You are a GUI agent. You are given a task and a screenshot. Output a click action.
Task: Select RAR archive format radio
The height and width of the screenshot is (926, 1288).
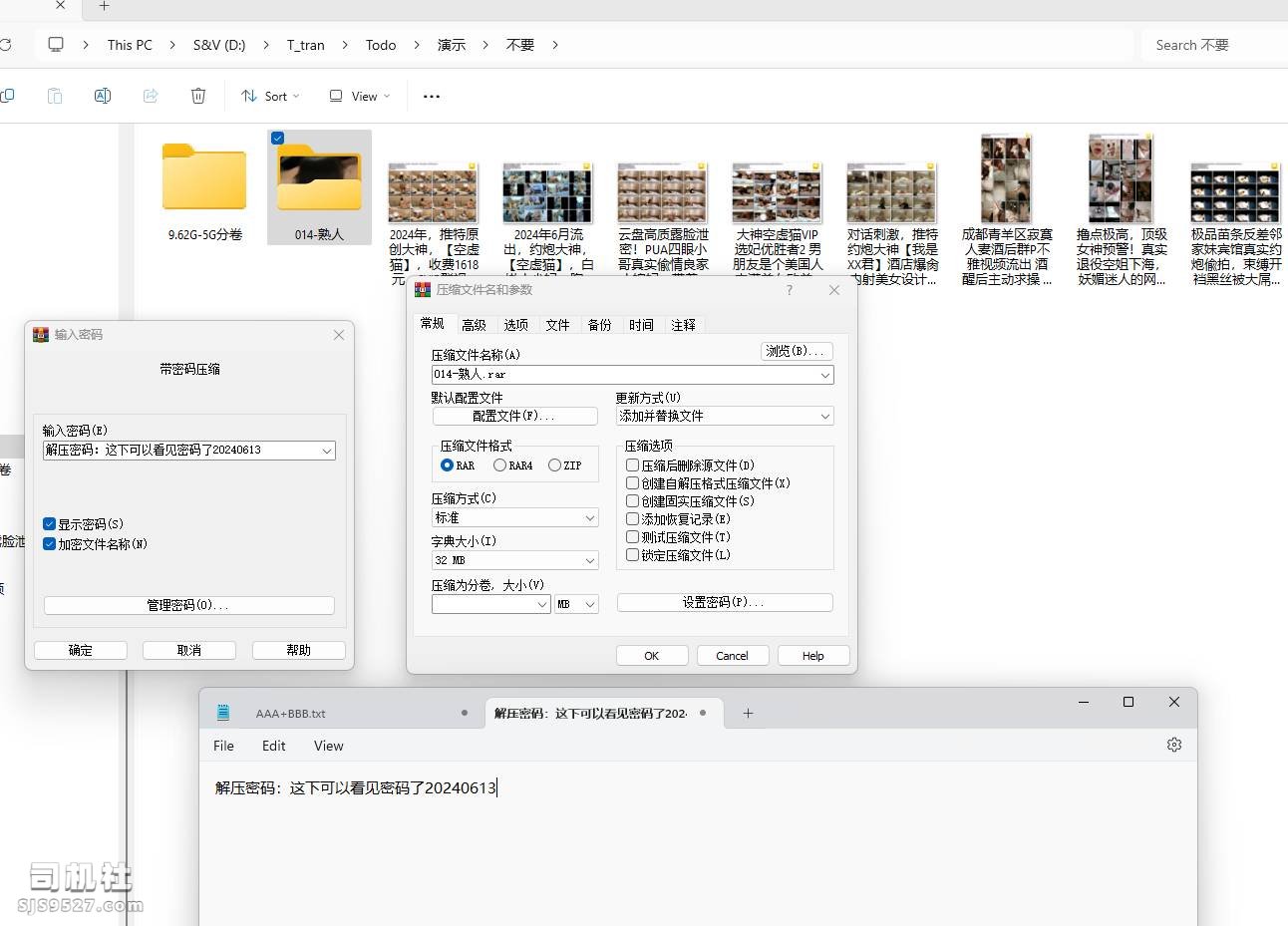pos(447,465)
